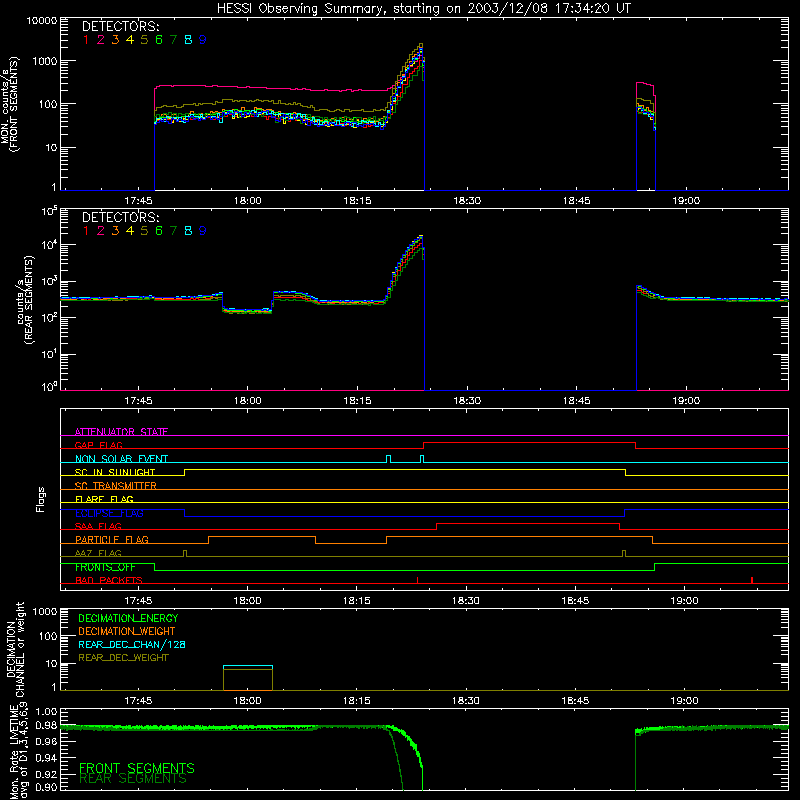The image size is (800, 800).
Task: Click REAR SEGMENTS livetime legend text
Action: (x=133, y=779)
